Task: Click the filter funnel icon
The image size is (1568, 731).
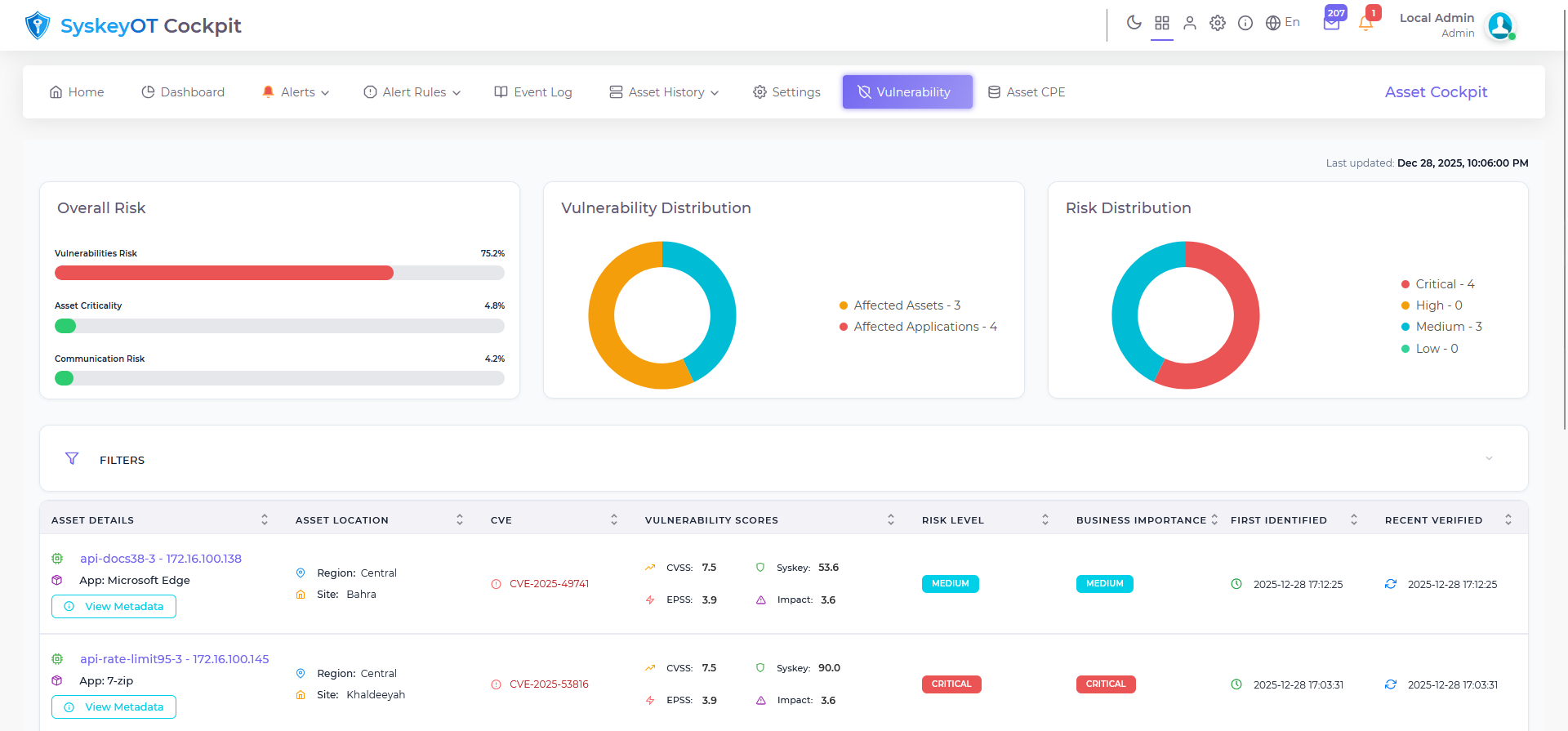Action: 72,459
